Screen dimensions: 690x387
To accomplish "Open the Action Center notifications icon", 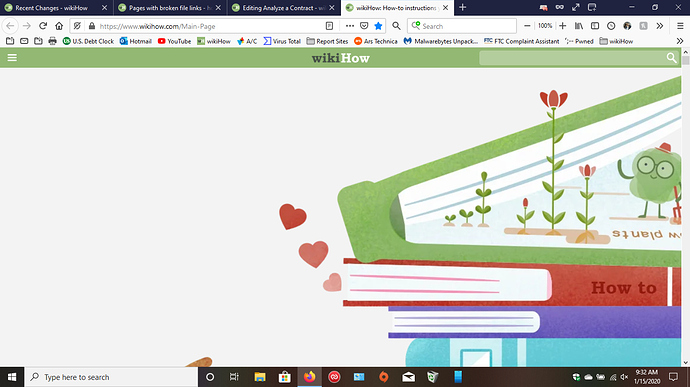I will pos(673,377).
